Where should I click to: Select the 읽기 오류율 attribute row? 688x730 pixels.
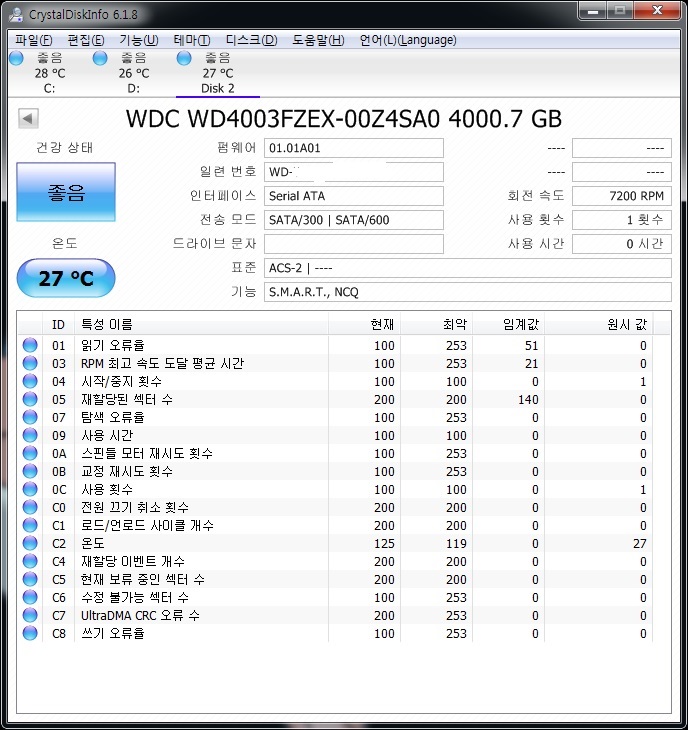(335, 345)
